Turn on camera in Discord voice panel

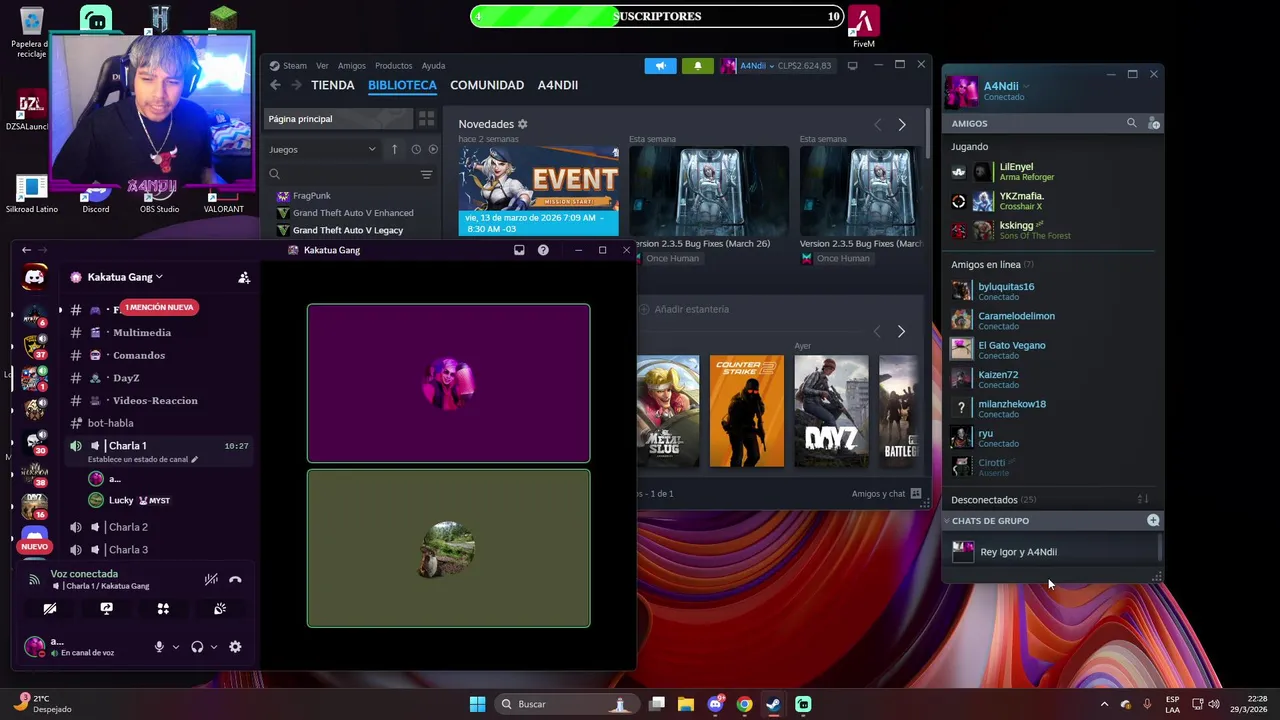click(x=50, y=608)
